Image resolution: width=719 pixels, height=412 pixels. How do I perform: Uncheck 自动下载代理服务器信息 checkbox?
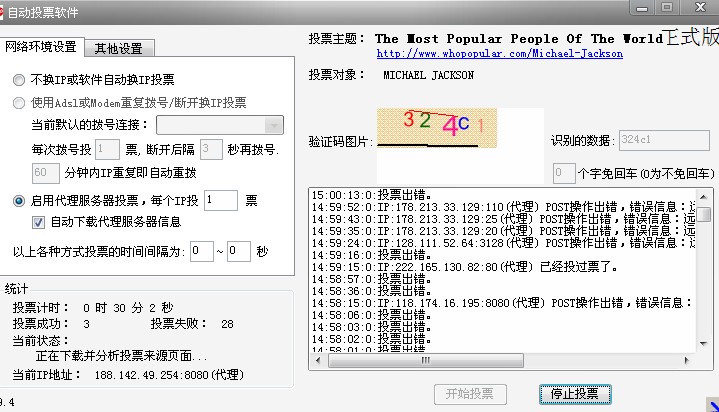pyautogui.click(x=39, y=222)
